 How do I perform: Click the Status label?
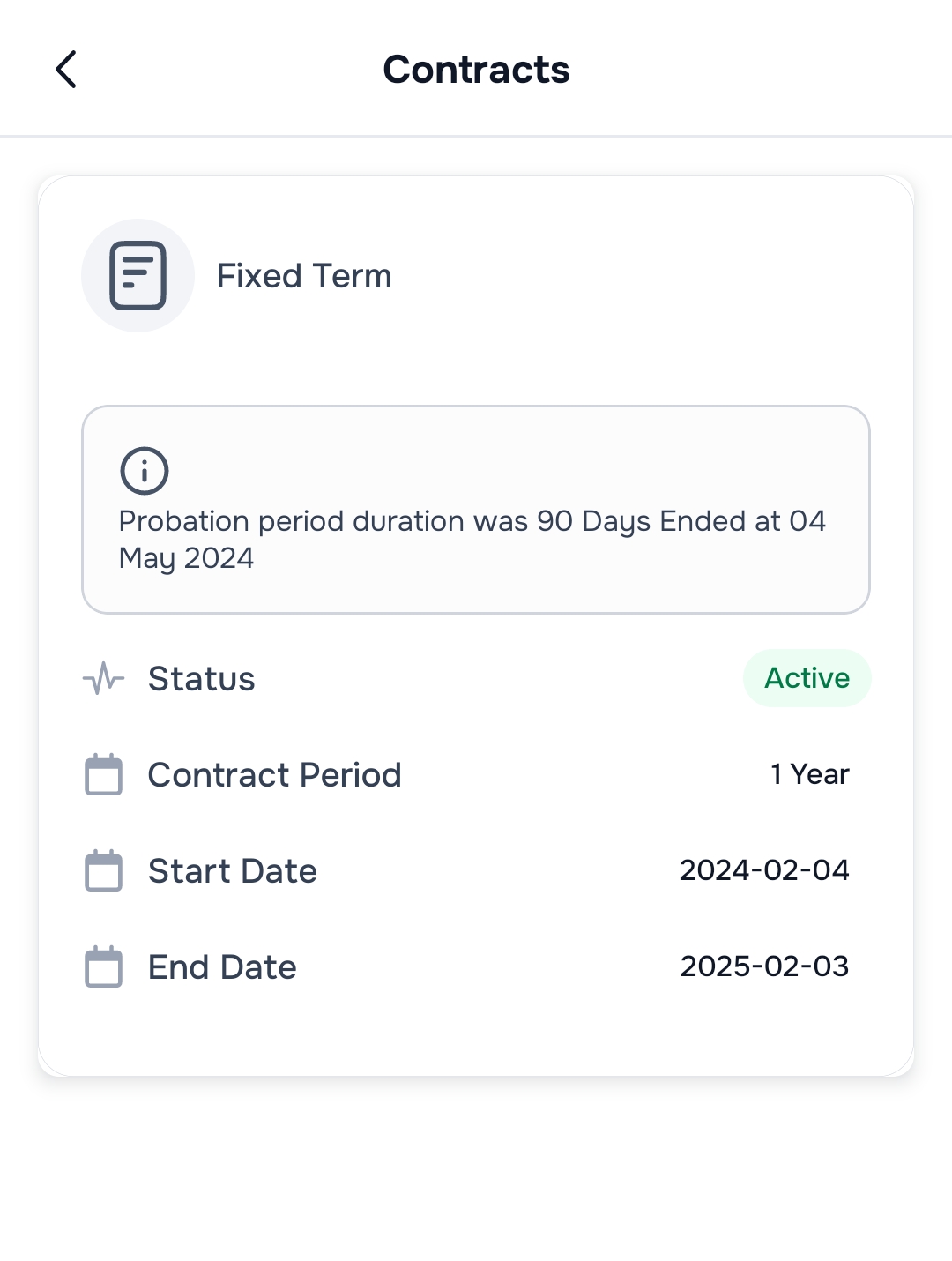point(201,679)
